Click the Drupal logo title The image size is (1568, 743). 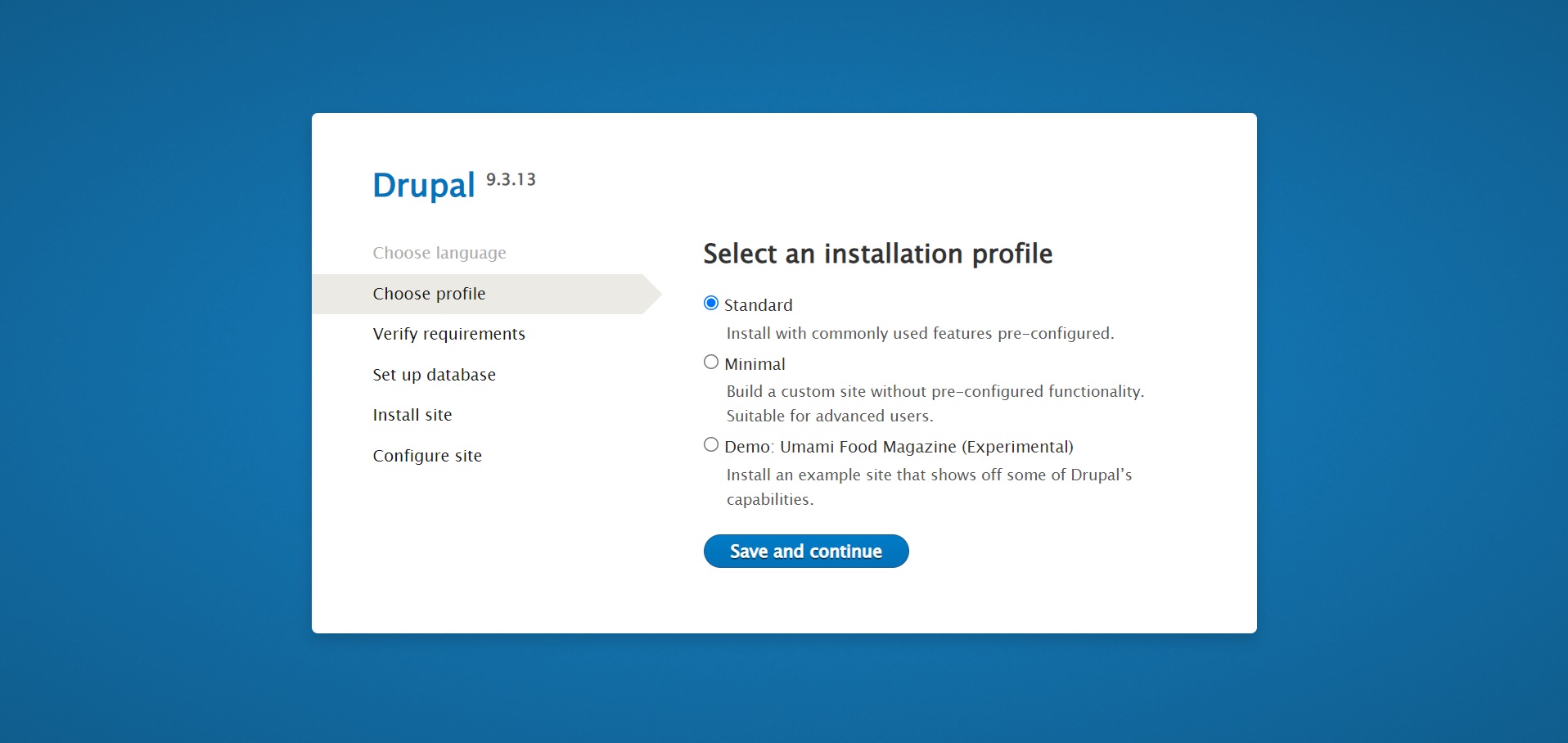click(424, 185)
